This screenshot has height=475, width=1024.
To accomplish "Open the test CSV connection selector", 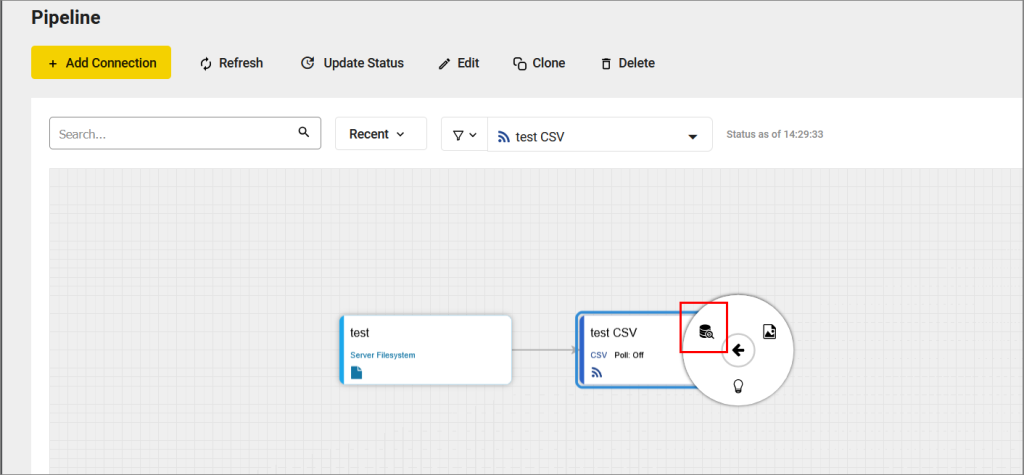I will tap(600, 136).
